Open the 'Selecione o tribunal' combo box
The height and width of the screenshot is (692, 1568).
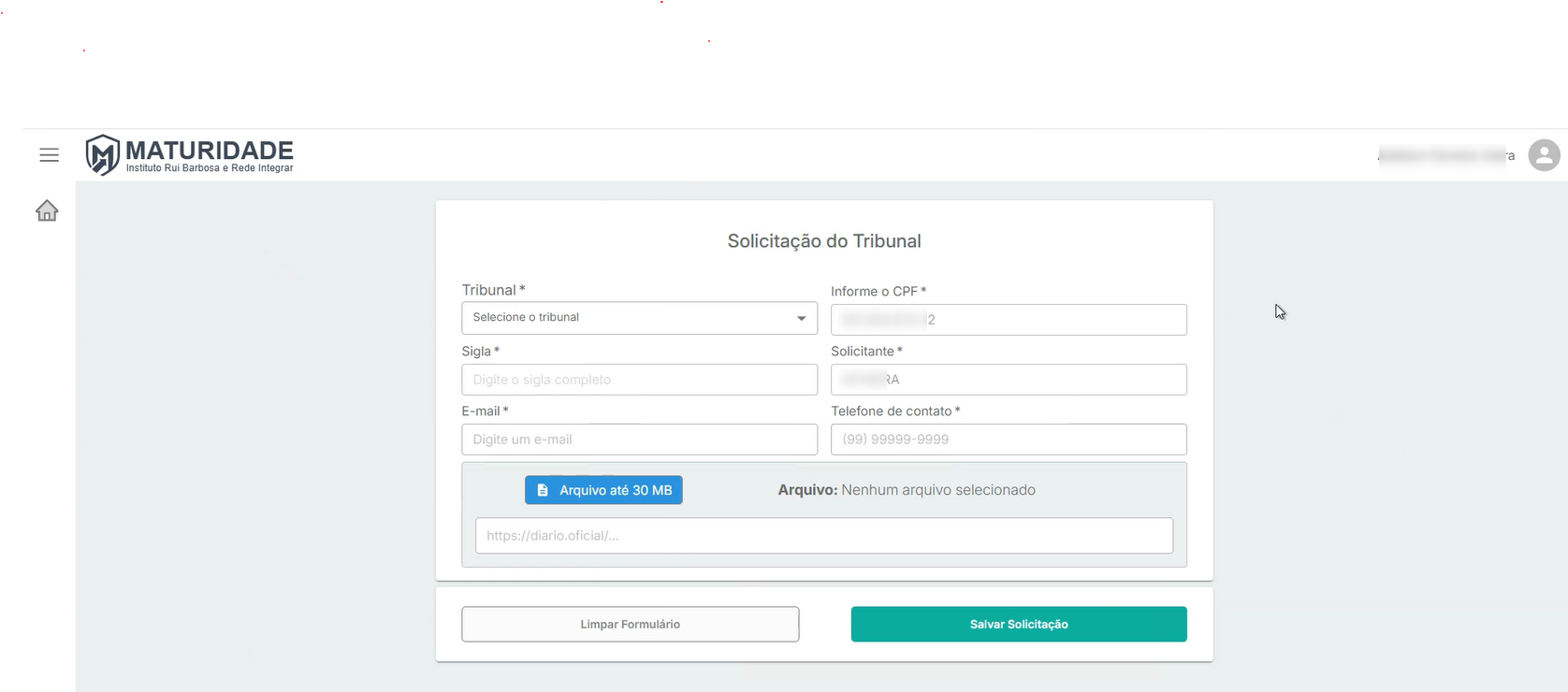[627, 318]
